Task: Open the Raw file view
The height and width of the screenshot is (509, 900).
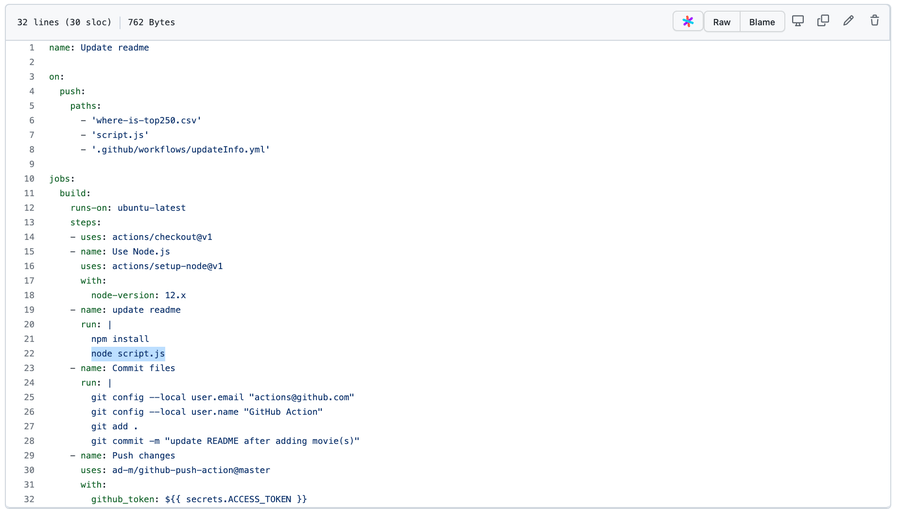Action: 721,22
